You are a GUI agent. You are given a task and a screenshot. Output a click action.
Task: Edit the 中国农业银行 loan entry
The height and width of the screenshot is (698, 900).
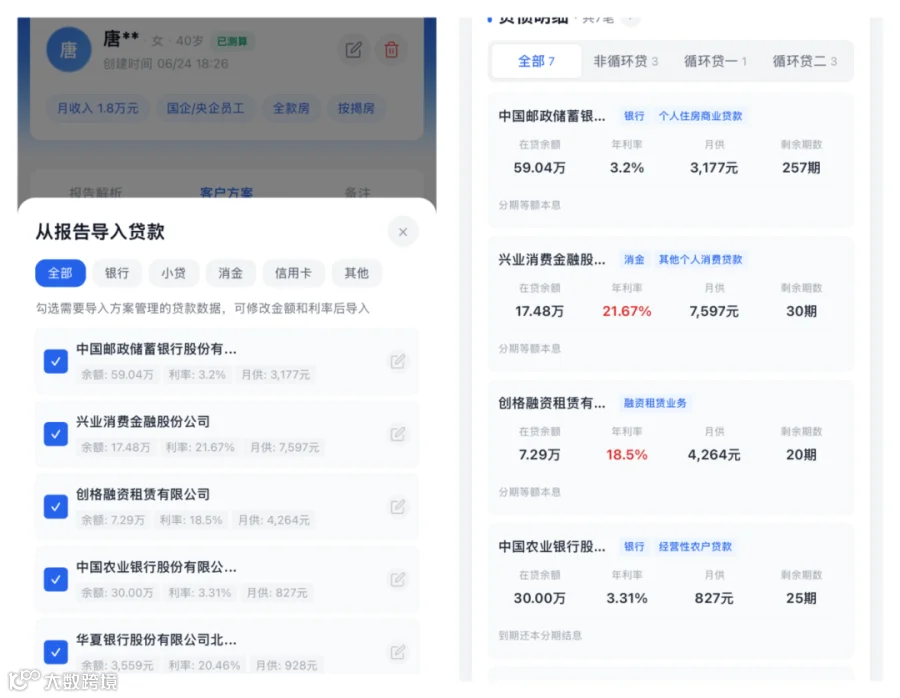click(398, 579)
